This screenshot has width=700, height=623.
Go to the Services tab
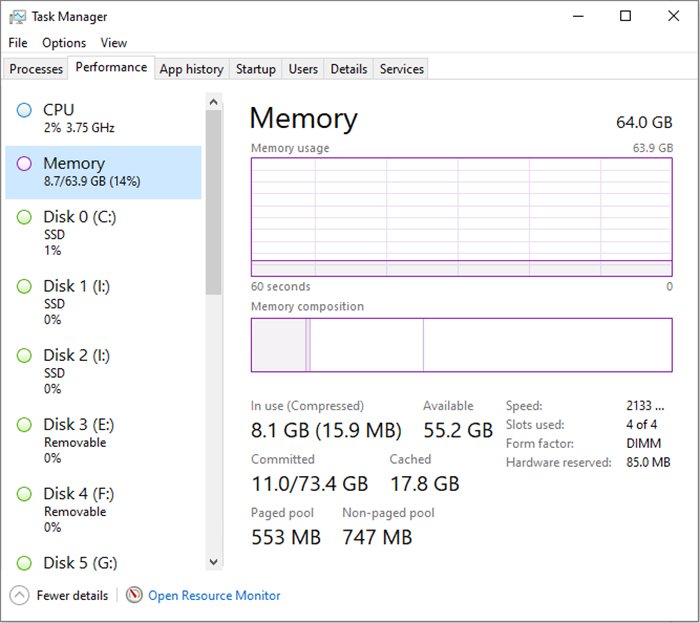click(x=402, y=69)
